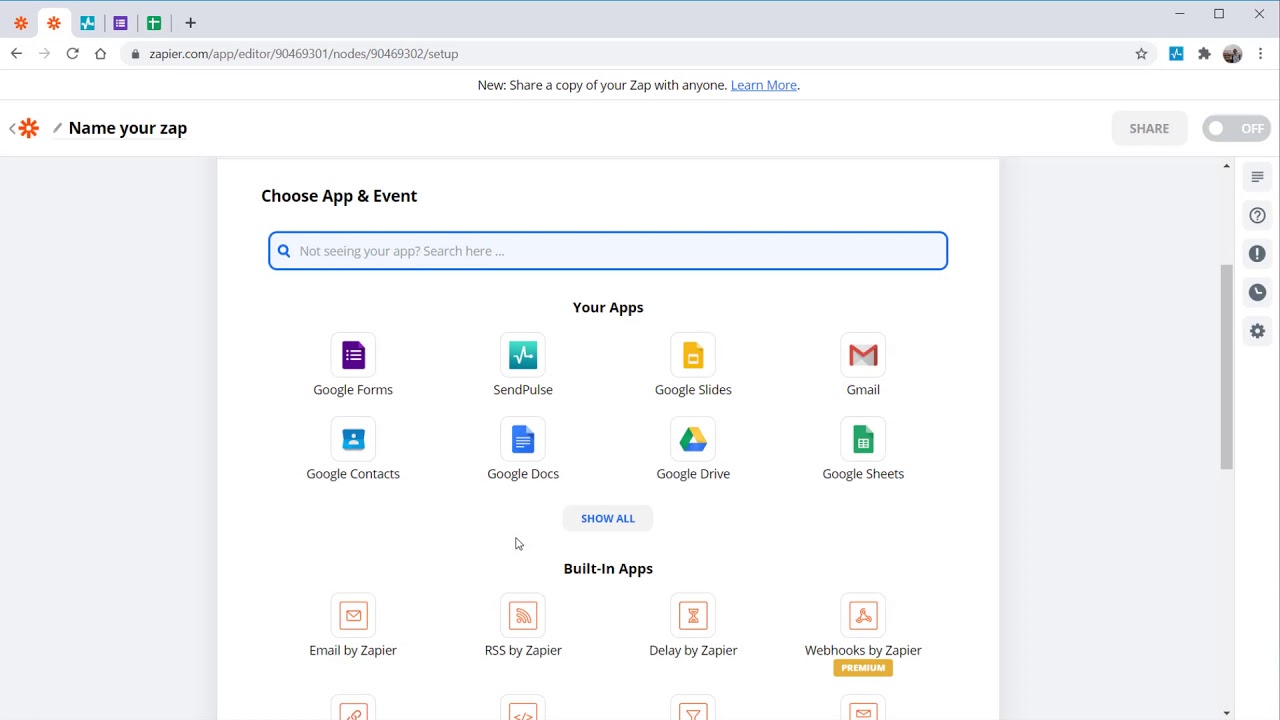This screenshot has height=720, width=1280.
Task: Choose the SendPulse app icon
Action: tap(523, 355)
